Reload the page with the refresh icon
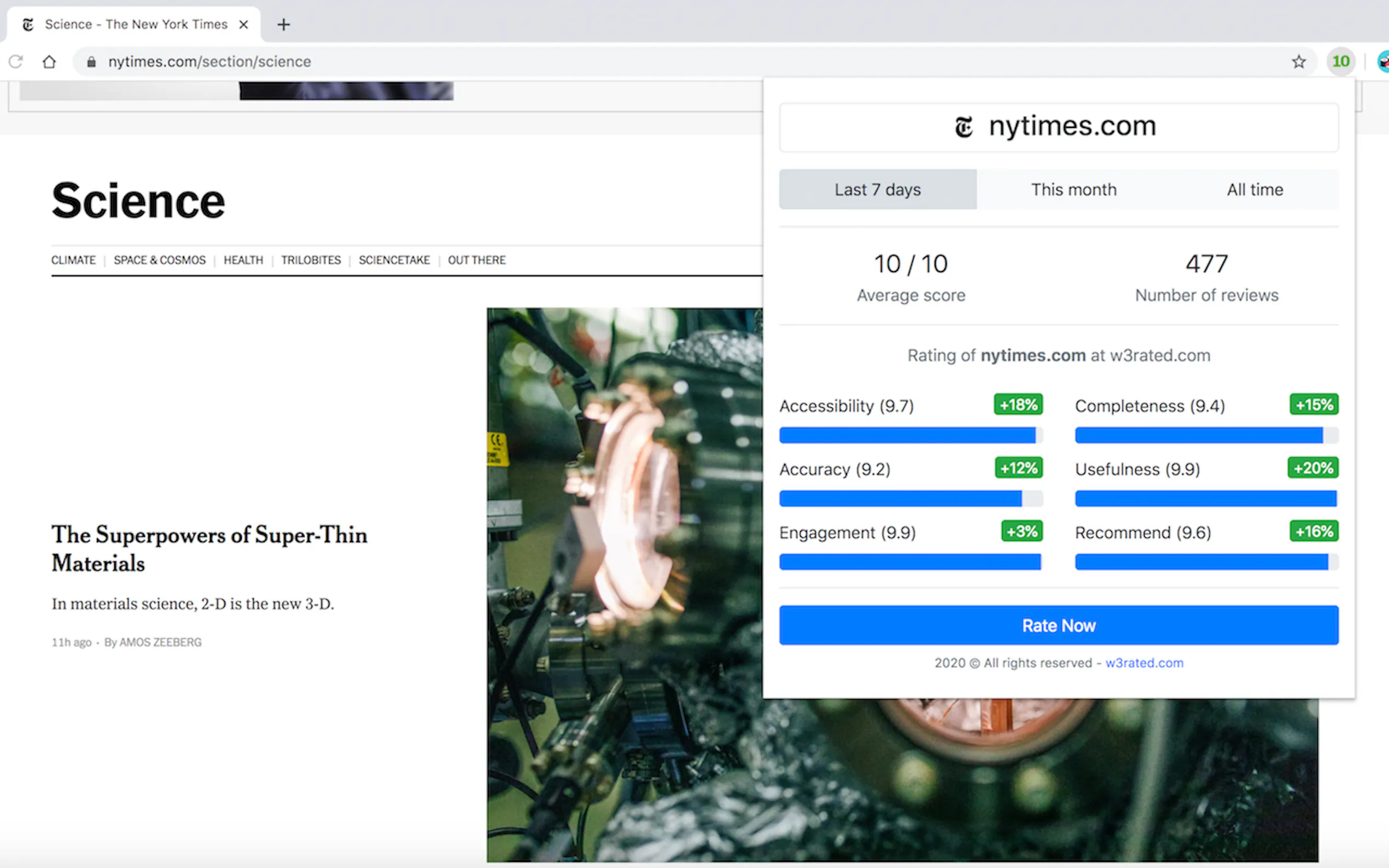The height and width of the screenshot is (868, 1389). pos(15,61)
